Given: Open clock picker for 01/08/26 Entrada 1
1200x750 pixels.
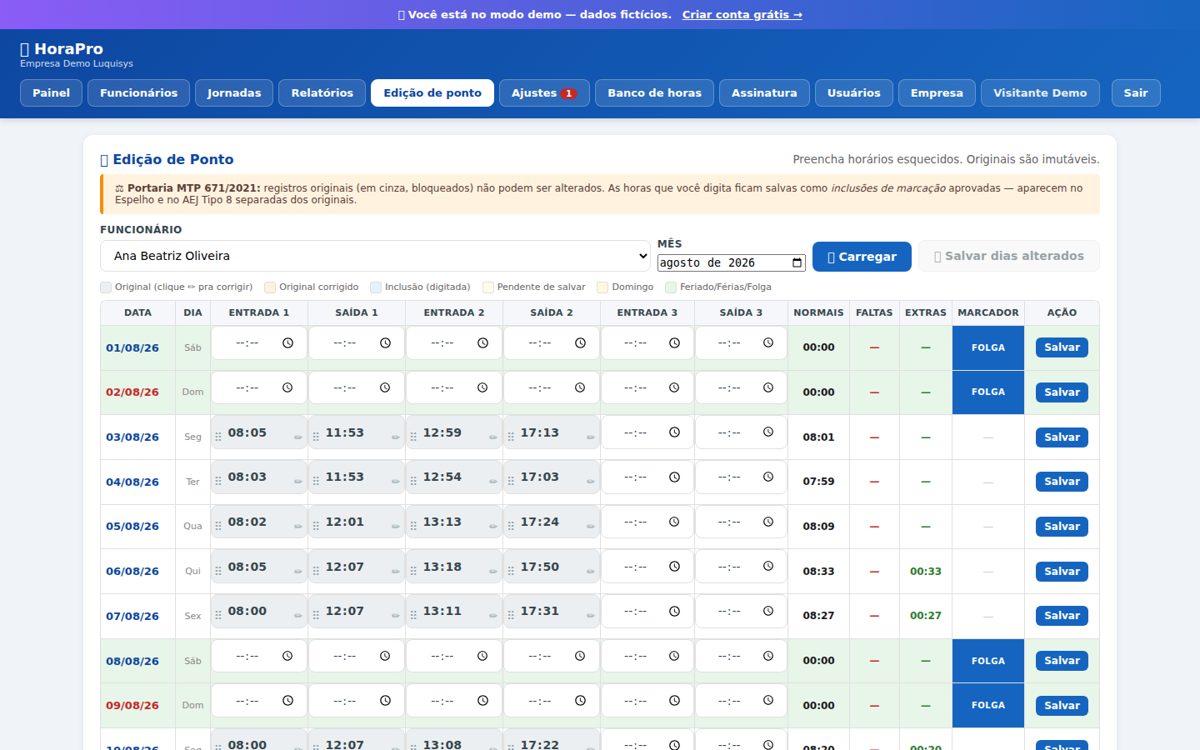Looking at the screenshot, I should click(x=288, y=343).
